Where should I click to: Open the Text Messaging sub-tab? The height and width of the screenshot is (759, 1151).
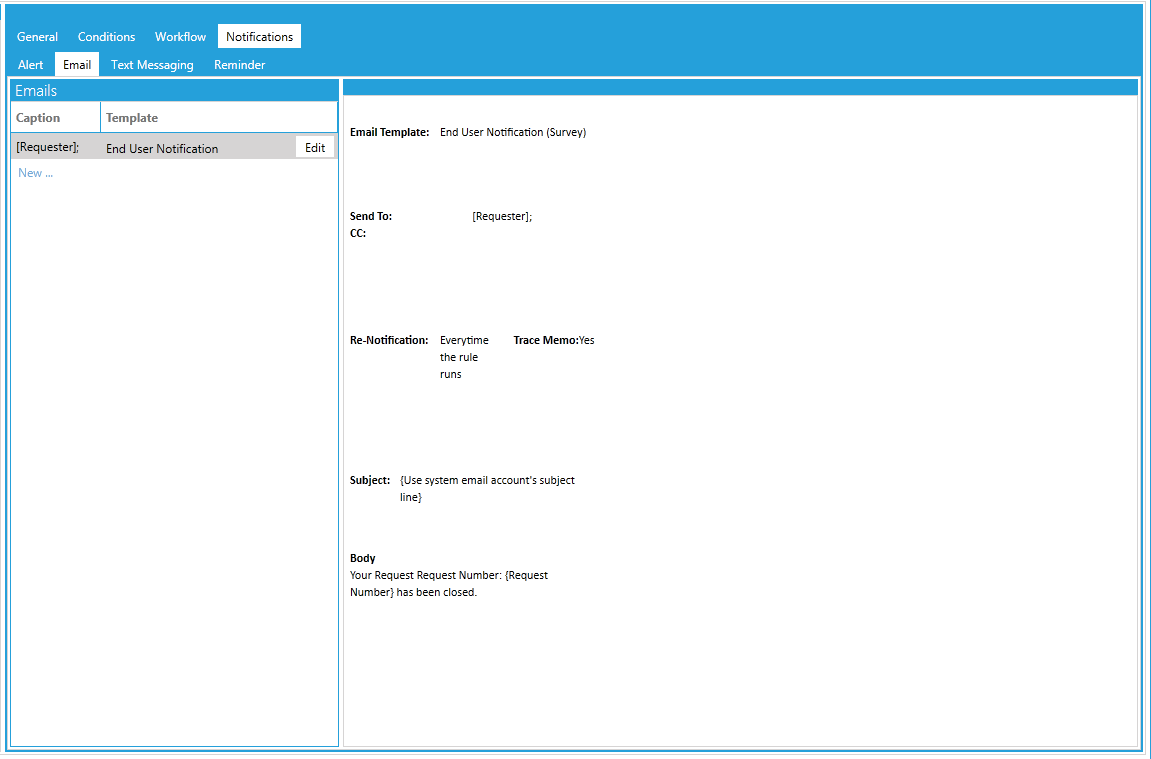[x=152, y=65]
